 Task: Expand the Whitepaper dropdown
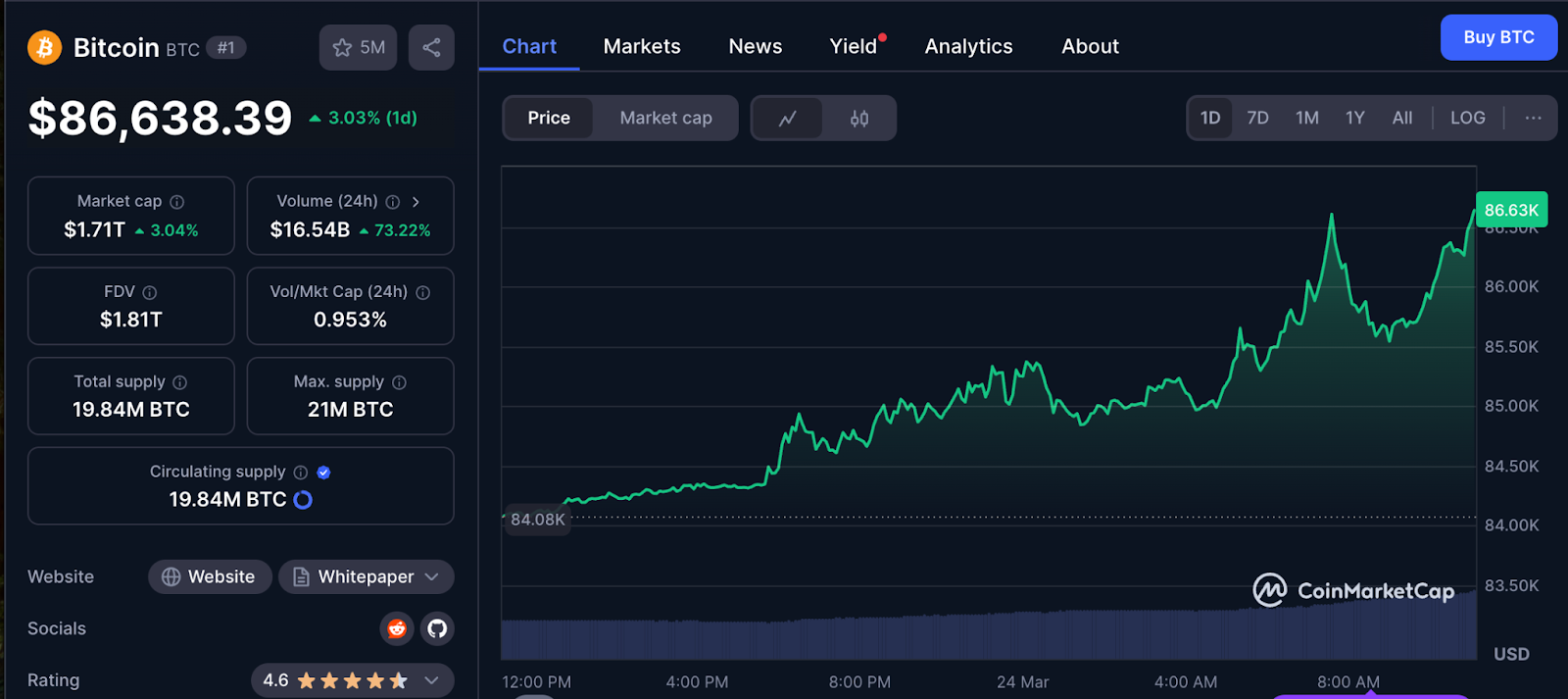pyautogui.click(x=432, y=577)
